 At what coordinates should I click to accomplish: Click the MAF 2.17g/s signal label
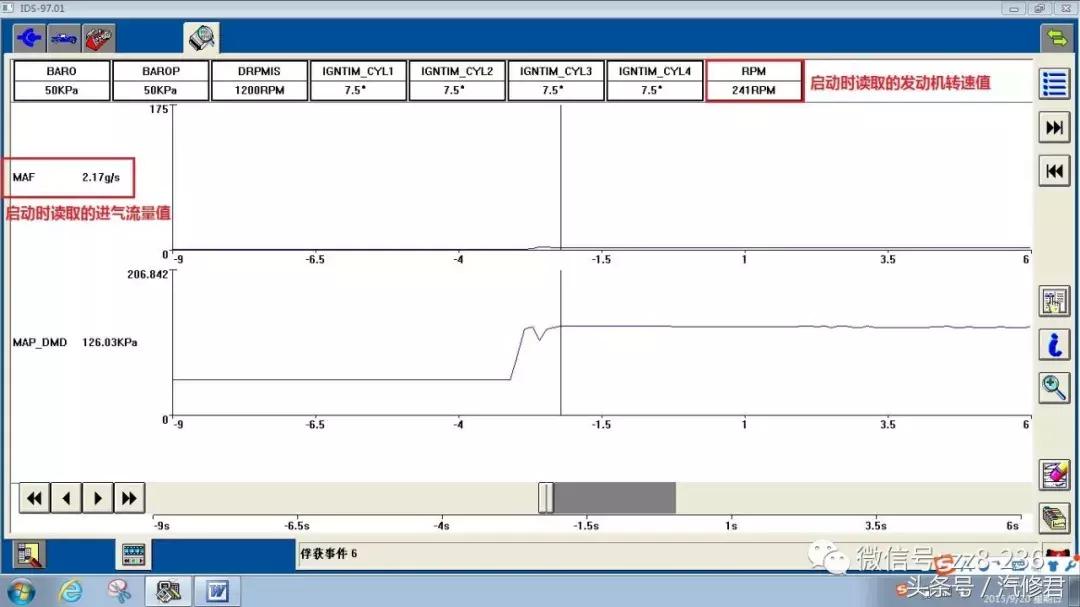point(67,178)
